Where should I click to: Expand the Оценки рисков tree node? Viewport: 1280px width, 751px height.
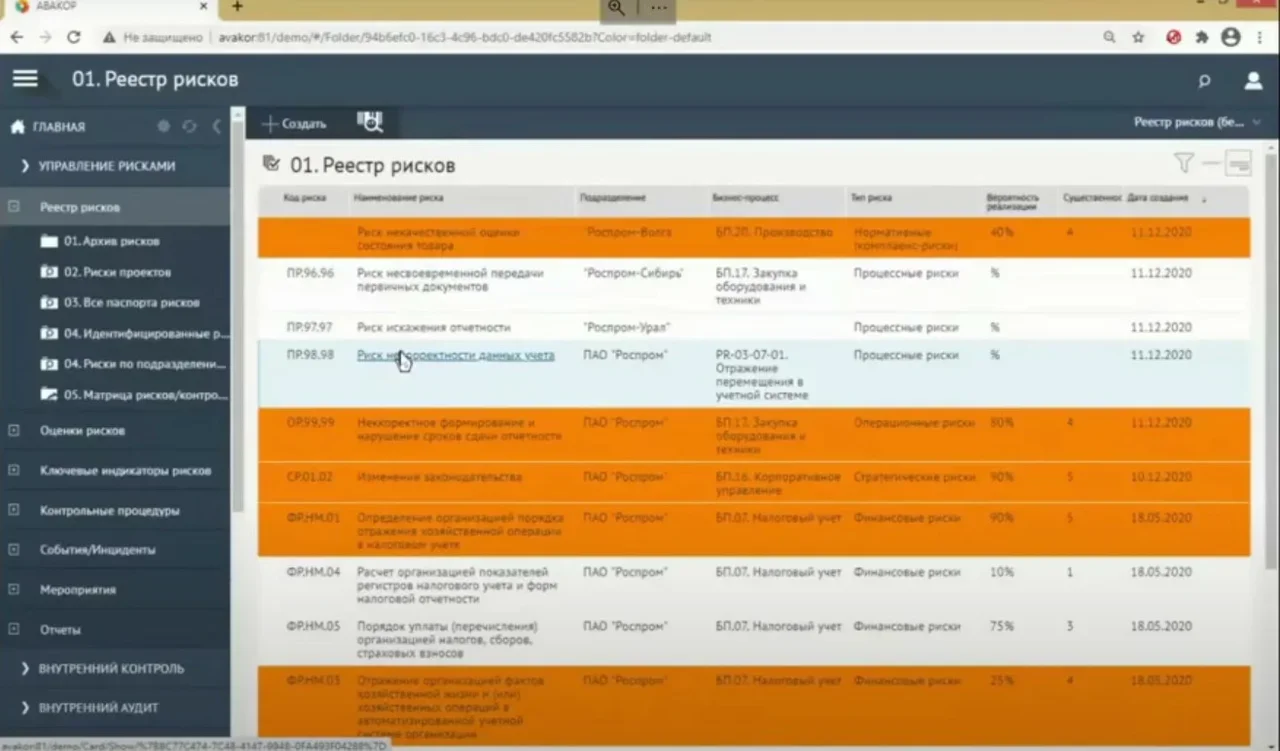[14, 431]
